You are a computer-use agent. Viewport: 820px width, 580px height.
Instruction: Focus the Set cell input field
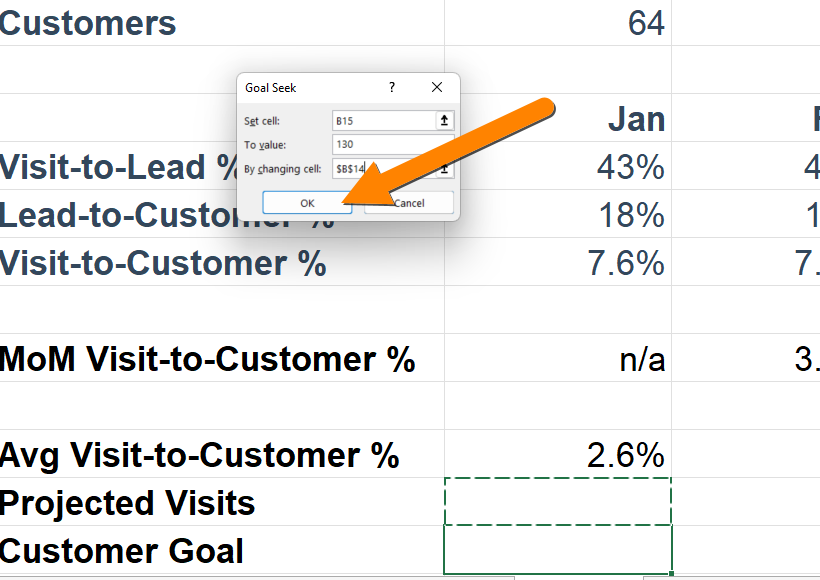click(384, 120)
